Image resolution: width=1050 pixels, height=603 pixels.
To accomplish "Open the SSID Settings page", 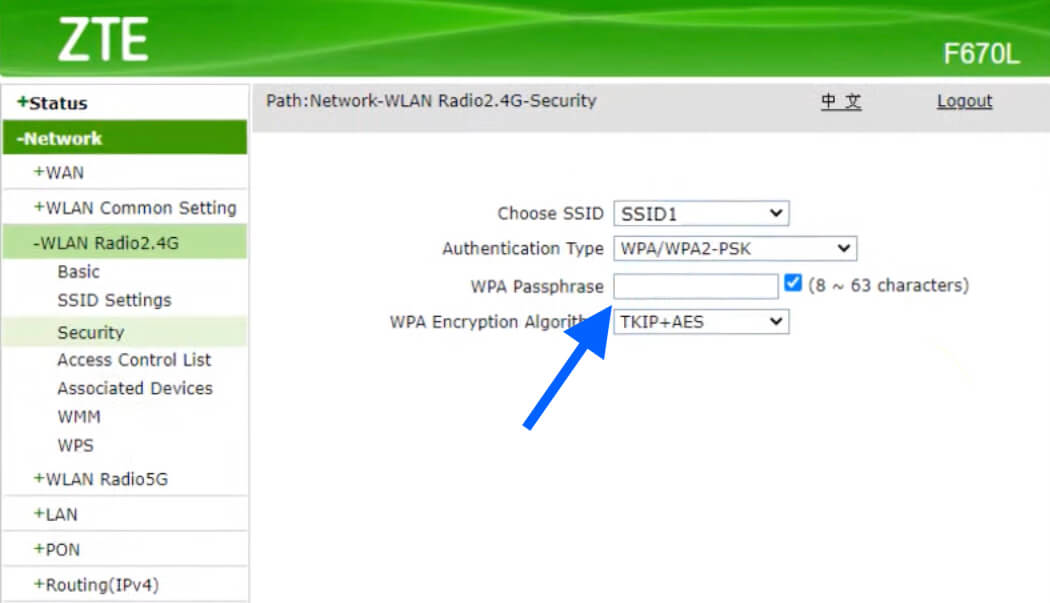I will (x=114, y=300).
